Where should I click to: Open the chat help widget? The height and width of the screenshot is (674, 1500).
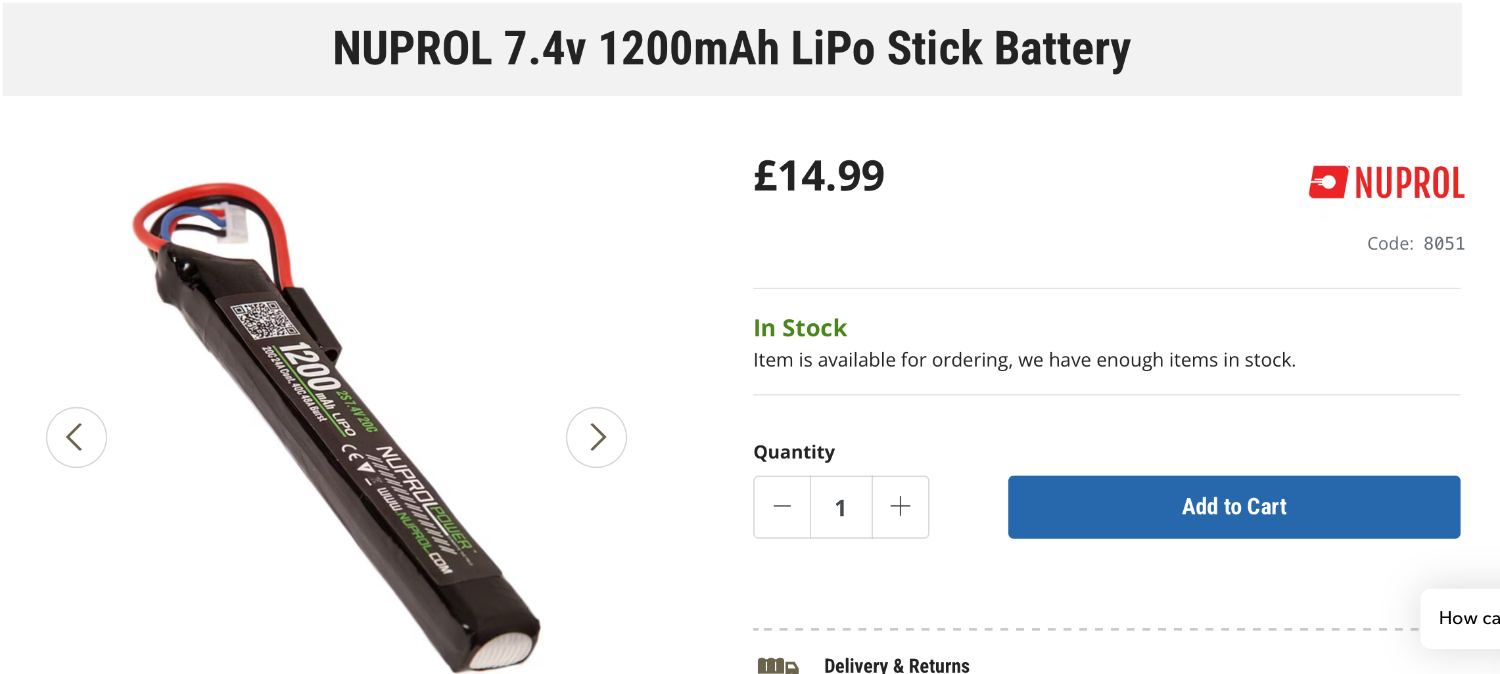(x=1465, y=618)
